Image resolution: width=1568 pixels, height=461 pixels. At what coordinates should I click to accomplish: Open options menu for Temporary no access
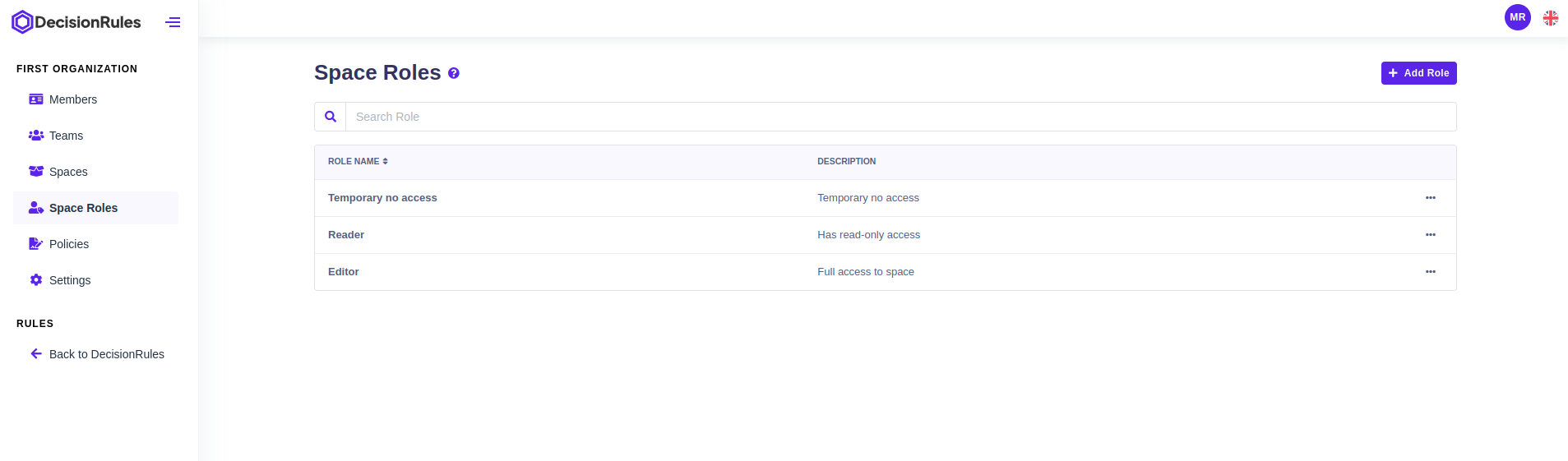point(1430,198)
